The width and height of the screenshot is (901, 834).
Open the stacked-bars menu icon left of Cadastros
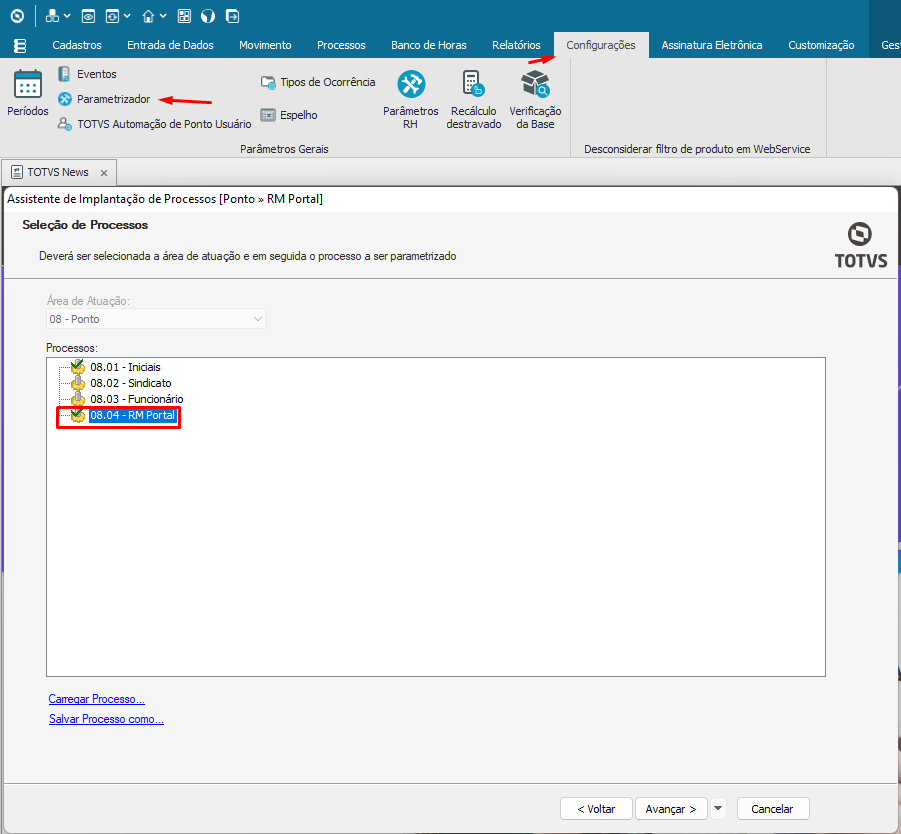click(20, 45)
